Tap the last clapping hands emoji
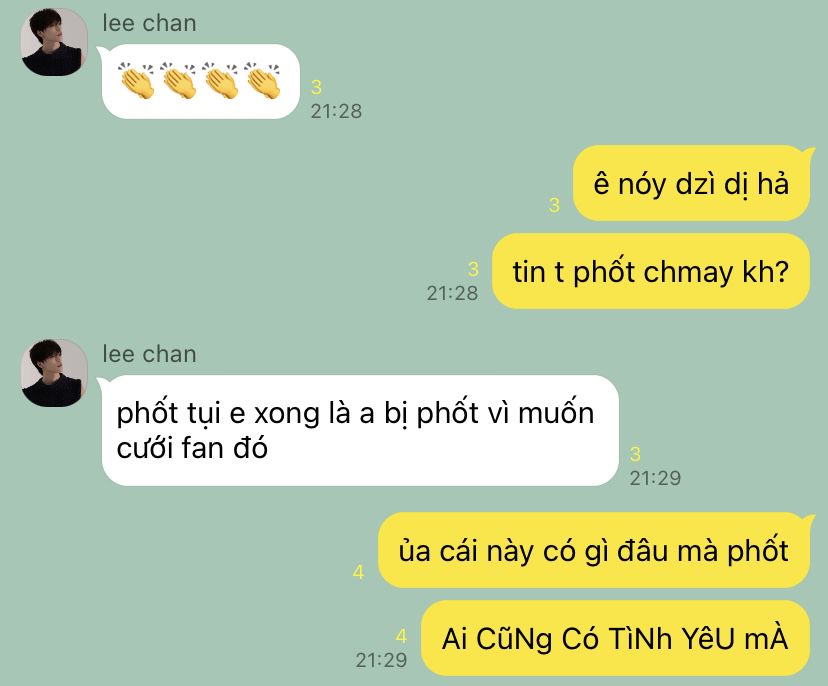Image resolution: width=828 pixels, height=686 pixels. tap(262, 80)
